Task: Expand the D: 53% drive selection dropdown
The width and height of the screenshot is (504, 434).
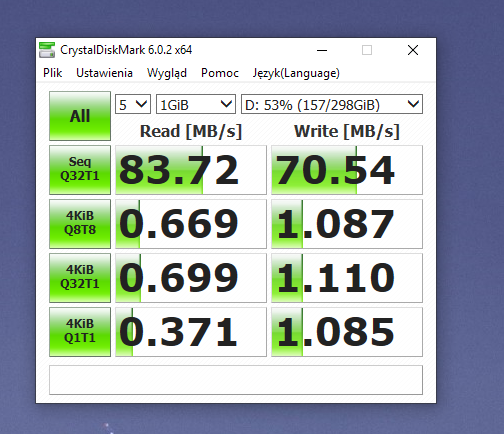Action: [x=332, y=104]
